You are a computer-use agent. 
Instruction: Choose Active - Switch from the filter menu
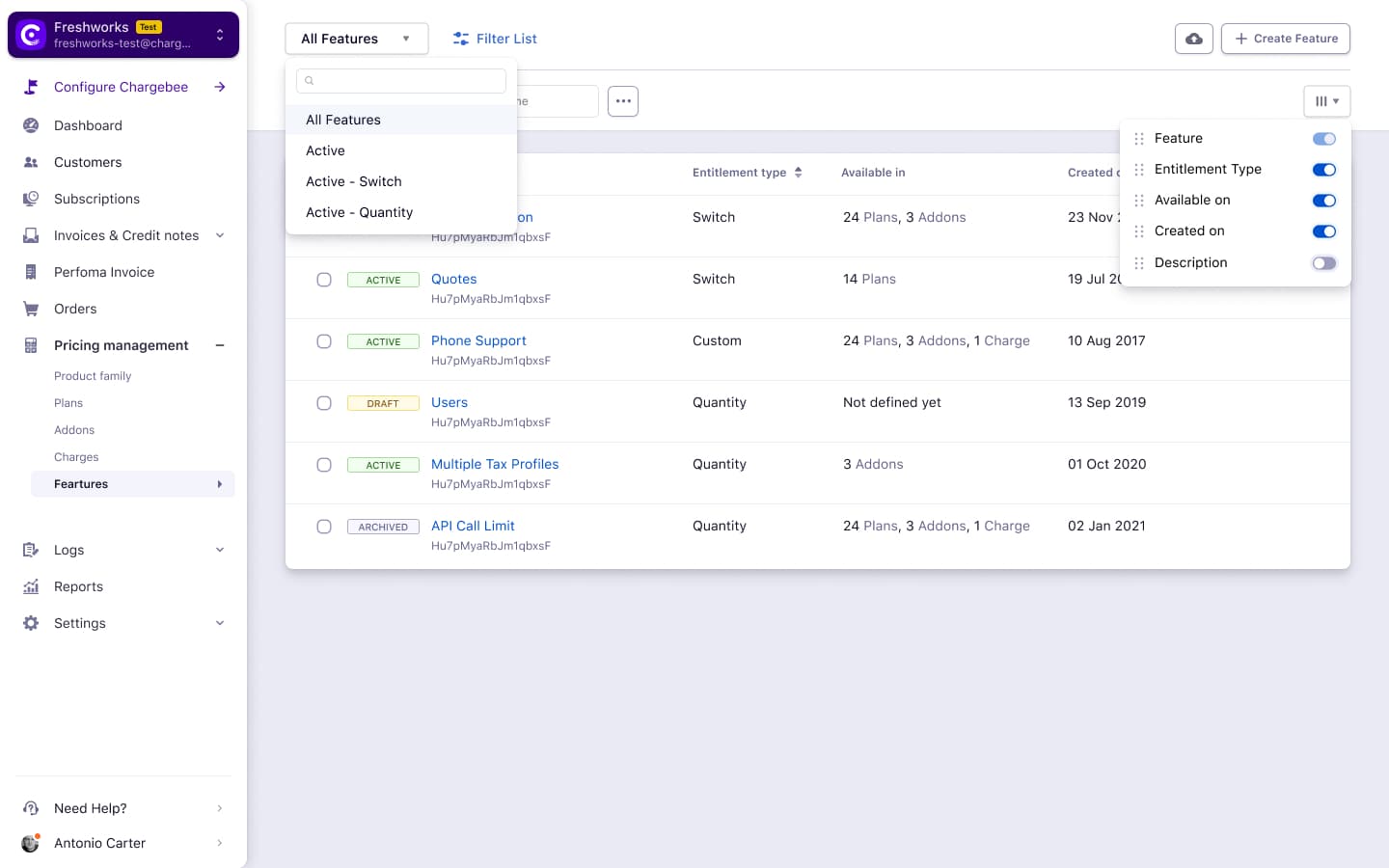[354, 181]
